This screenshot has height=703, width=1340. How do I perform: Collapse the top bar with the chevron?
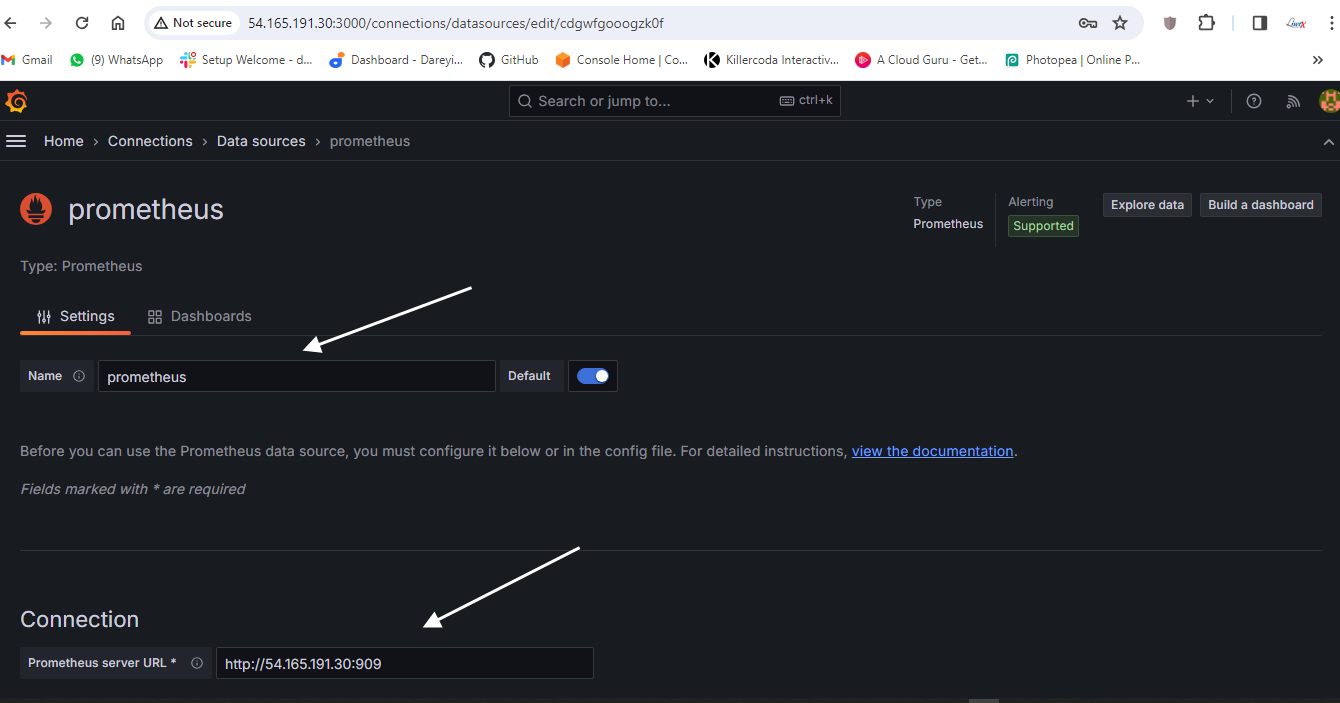click(1329, 142)
